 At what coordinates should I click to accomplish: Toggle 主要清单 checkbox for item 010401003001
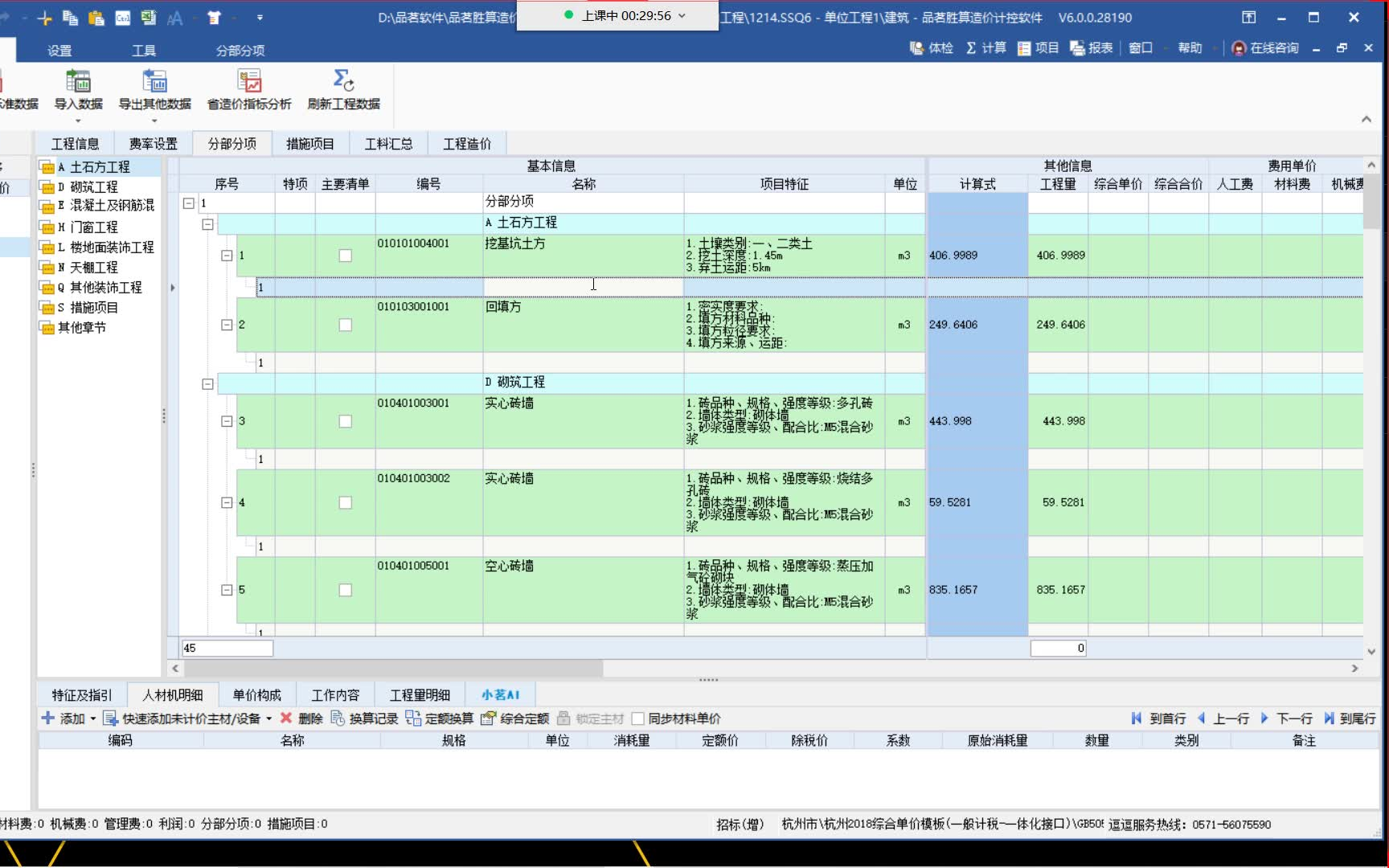pos(345,421)
